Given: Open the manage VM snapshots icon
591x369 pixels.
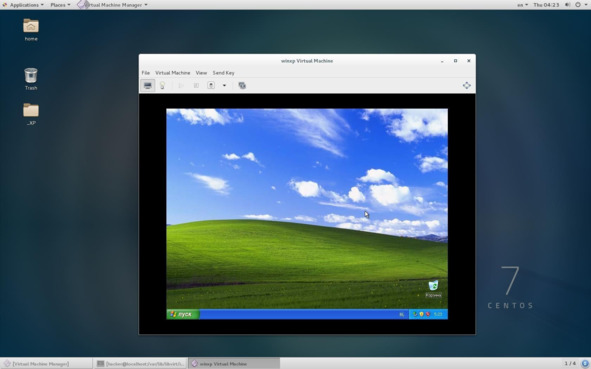Looking at the screenshot, I should click(x=242, y=86).
